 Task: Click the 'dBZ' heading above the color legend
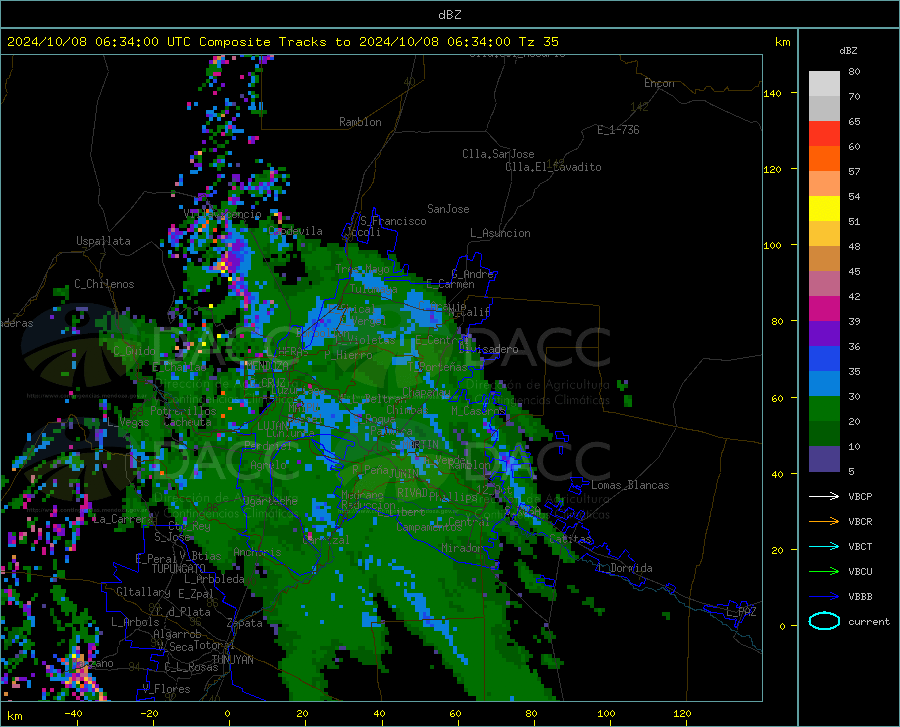pos(848,50)
